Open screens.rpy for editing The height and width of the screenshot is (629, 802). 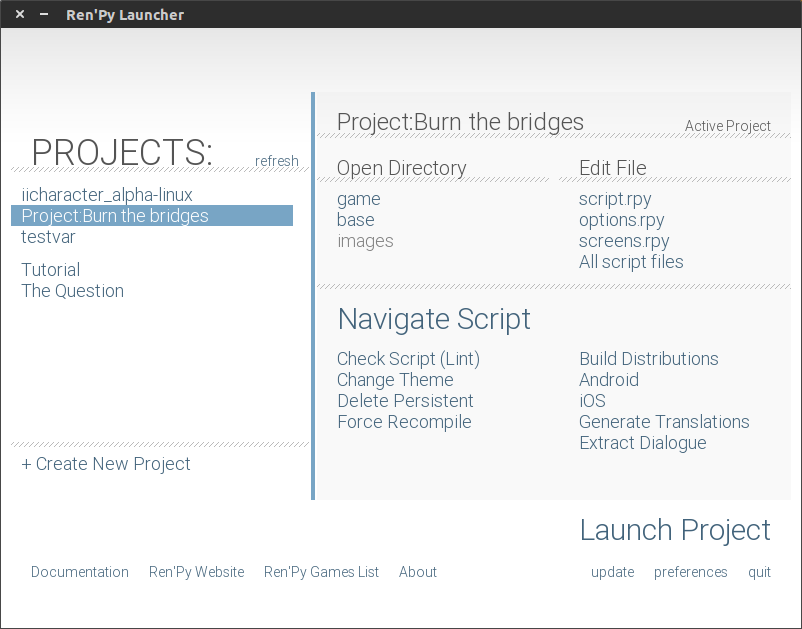(x=624, y=241)
